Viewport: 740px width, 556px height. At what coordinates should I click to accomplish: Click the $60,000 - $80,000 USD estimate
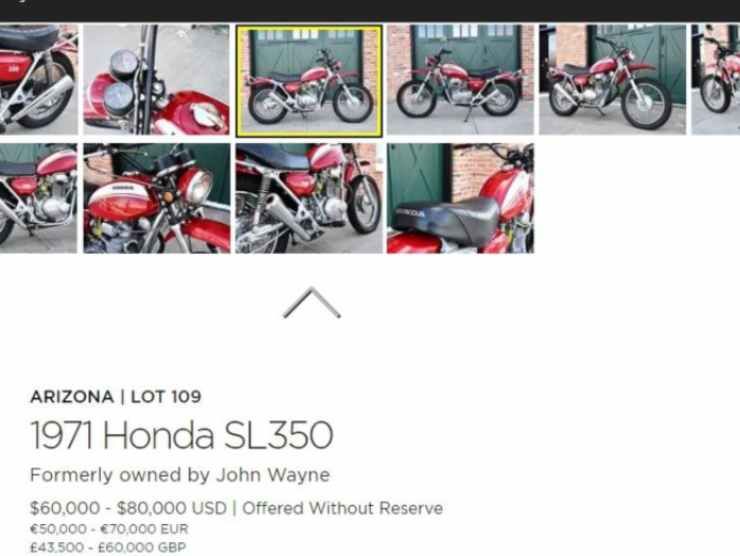(x=128, y=508)
